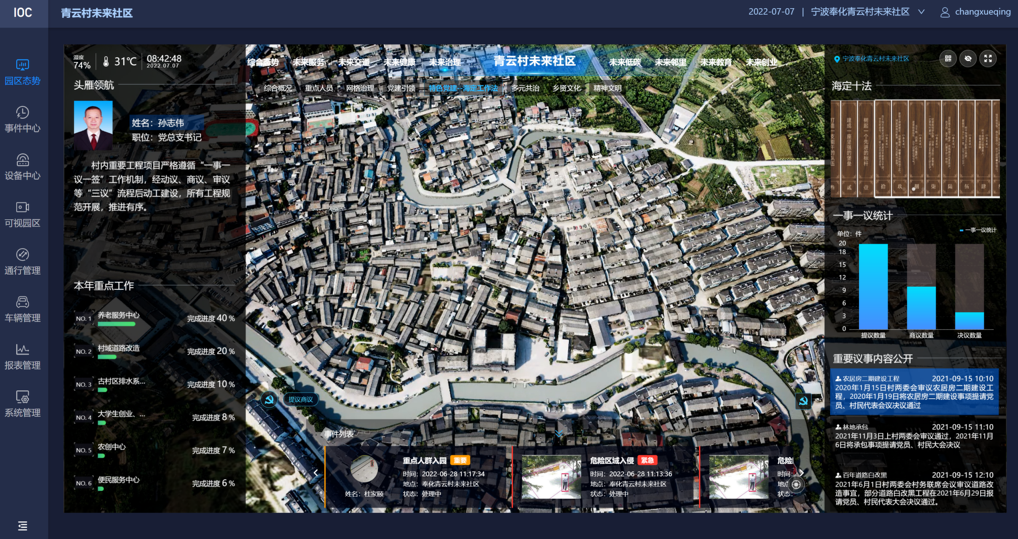
Task: Click the user avatar icon near changxueqing
Action: tap(945, 12)
